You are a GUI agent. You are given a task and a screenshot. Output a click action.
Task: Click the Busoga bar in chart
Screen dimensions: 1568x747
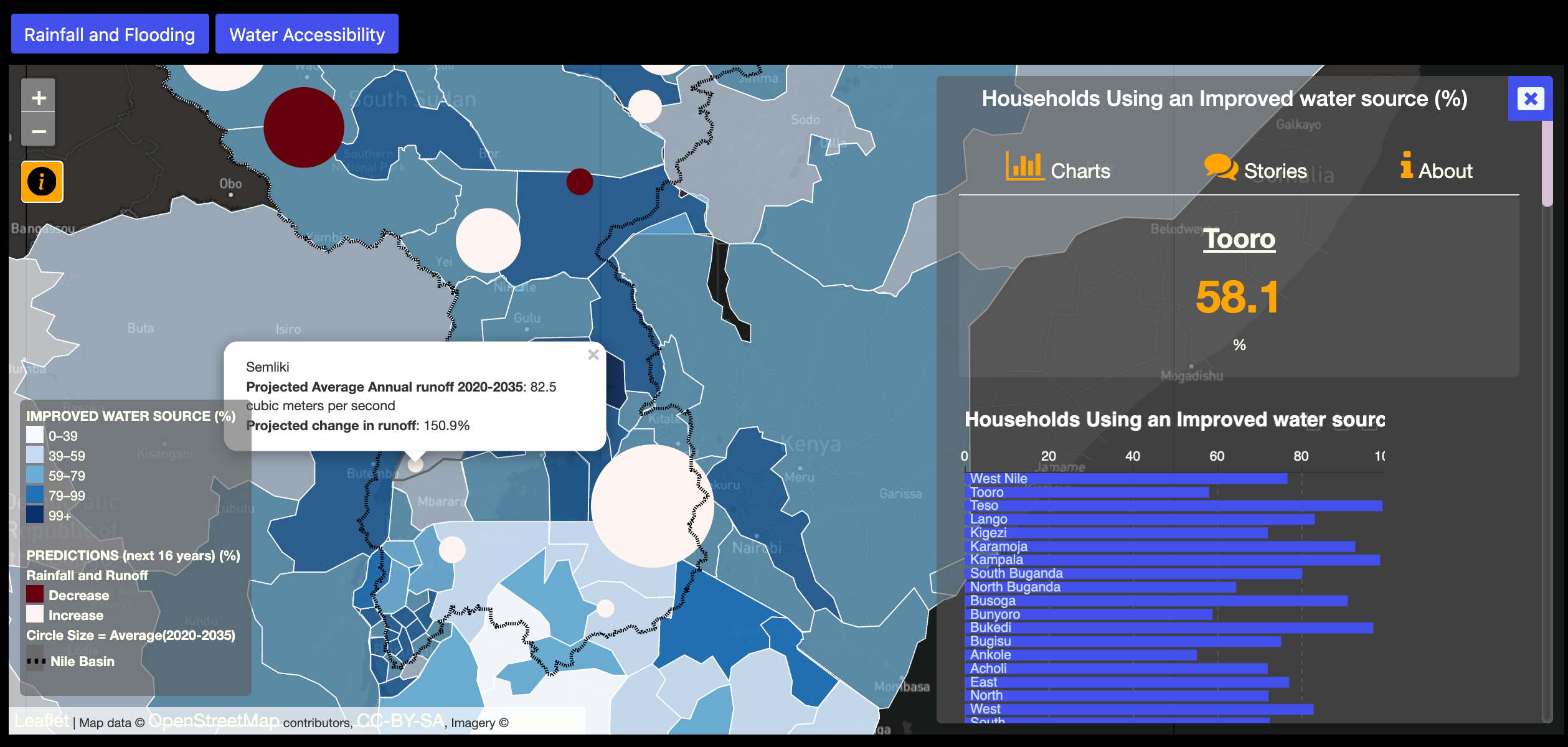pos(1156,601)
